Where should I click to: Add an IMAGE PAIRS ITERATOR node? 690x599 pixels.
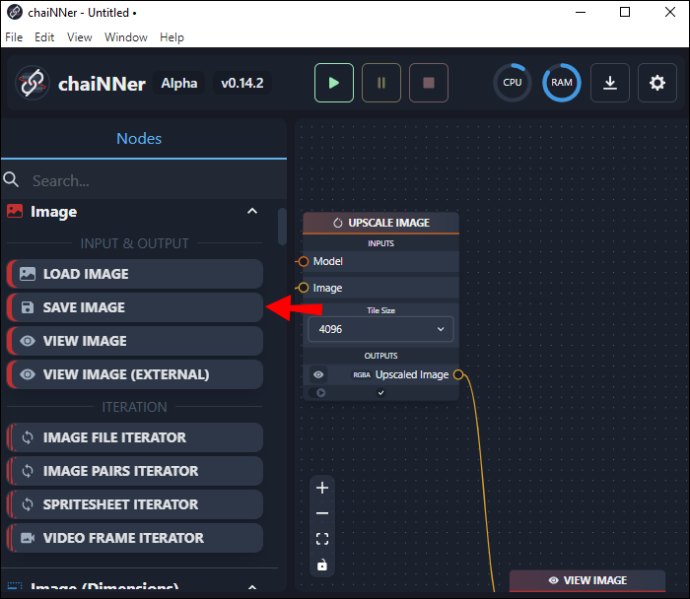tap(135, 470)
